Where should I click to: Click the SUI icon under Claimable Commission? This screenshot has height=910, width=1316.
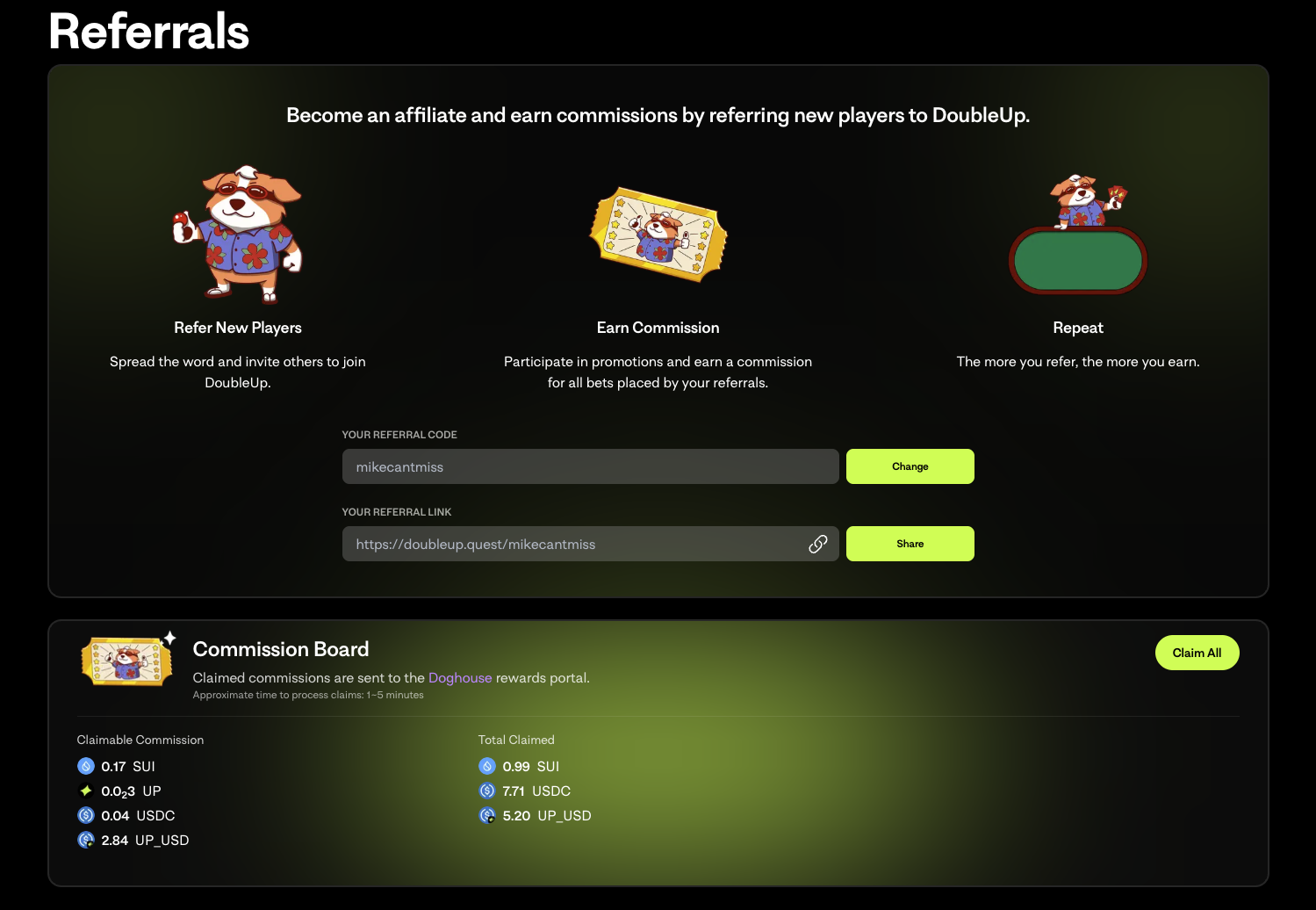[86, 766]
